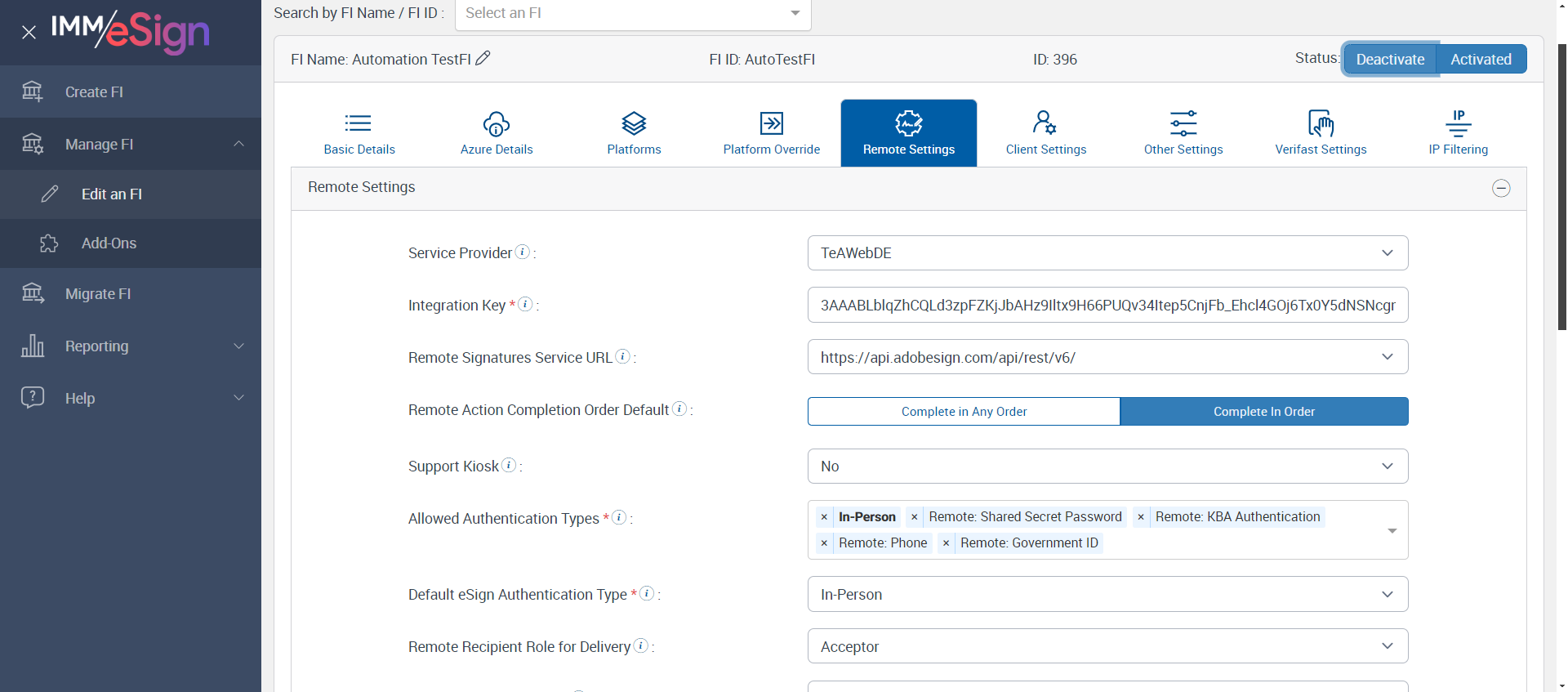
Task: Switch to the Azure Details tab
Action: (x=497, y=133)
